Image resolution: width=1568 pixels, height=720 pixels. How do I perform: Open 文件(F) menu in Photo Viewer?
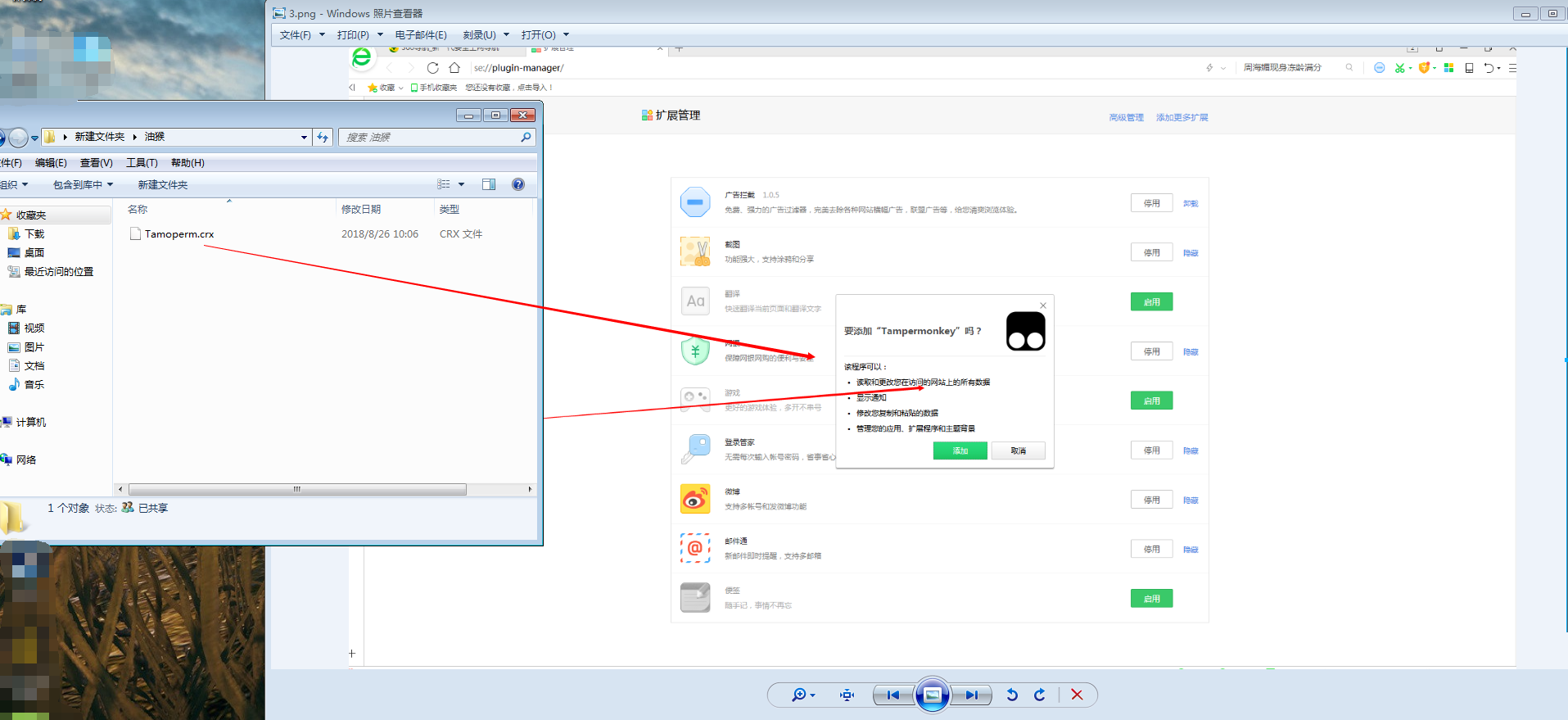coord(302,35)
